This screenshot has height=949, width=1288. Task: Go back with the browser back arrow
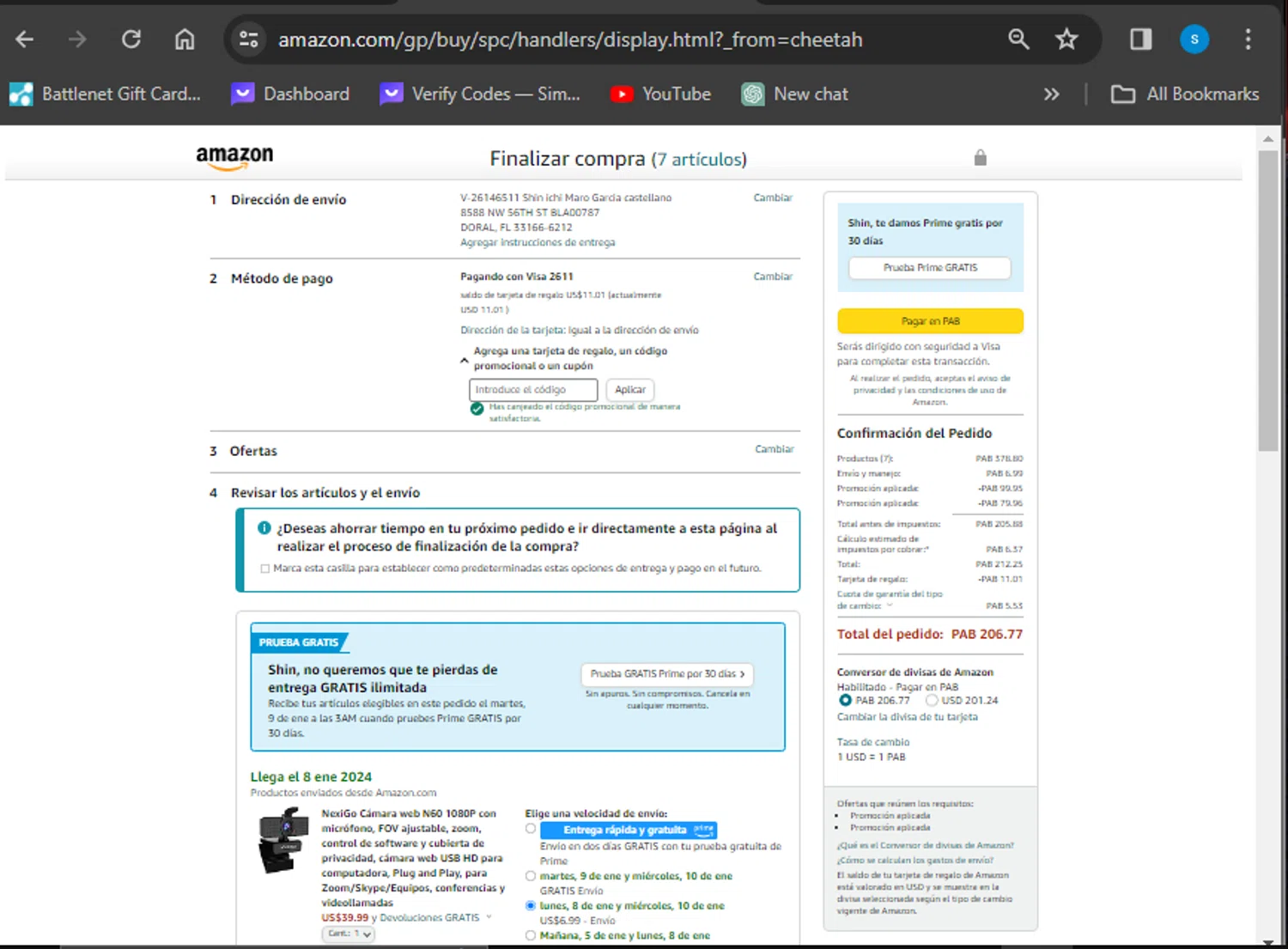[x=24, y=40]
